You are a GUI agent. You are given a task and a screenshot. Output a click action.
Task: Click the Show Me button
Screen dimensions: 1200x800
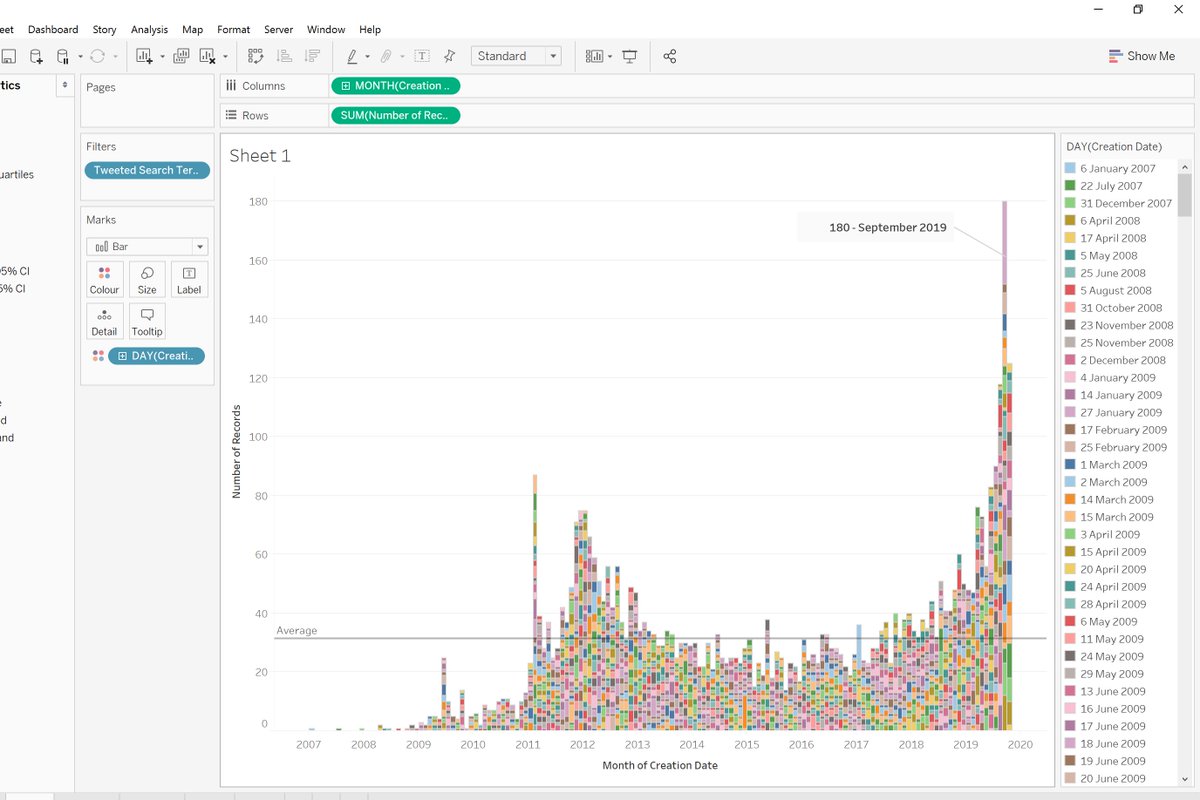(x=1141, y=56)
